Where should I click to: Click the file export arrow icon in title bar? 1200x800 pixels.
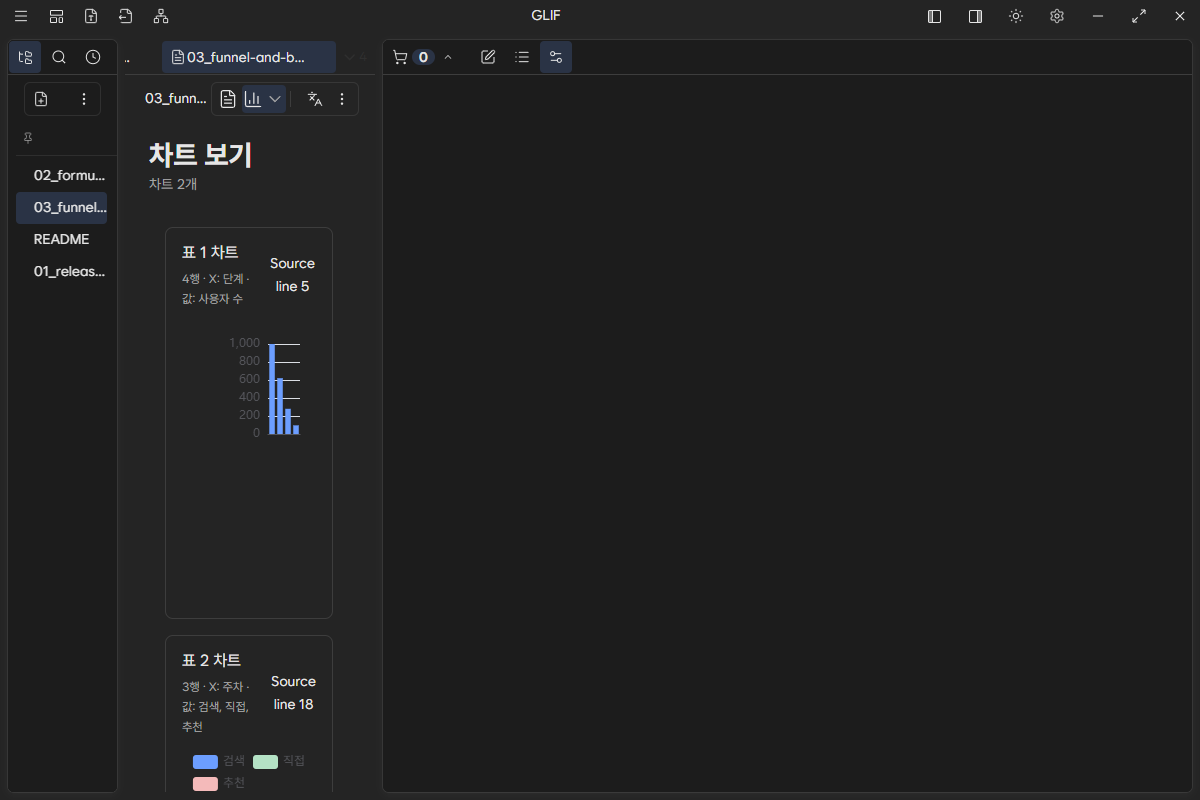(125, 16)
